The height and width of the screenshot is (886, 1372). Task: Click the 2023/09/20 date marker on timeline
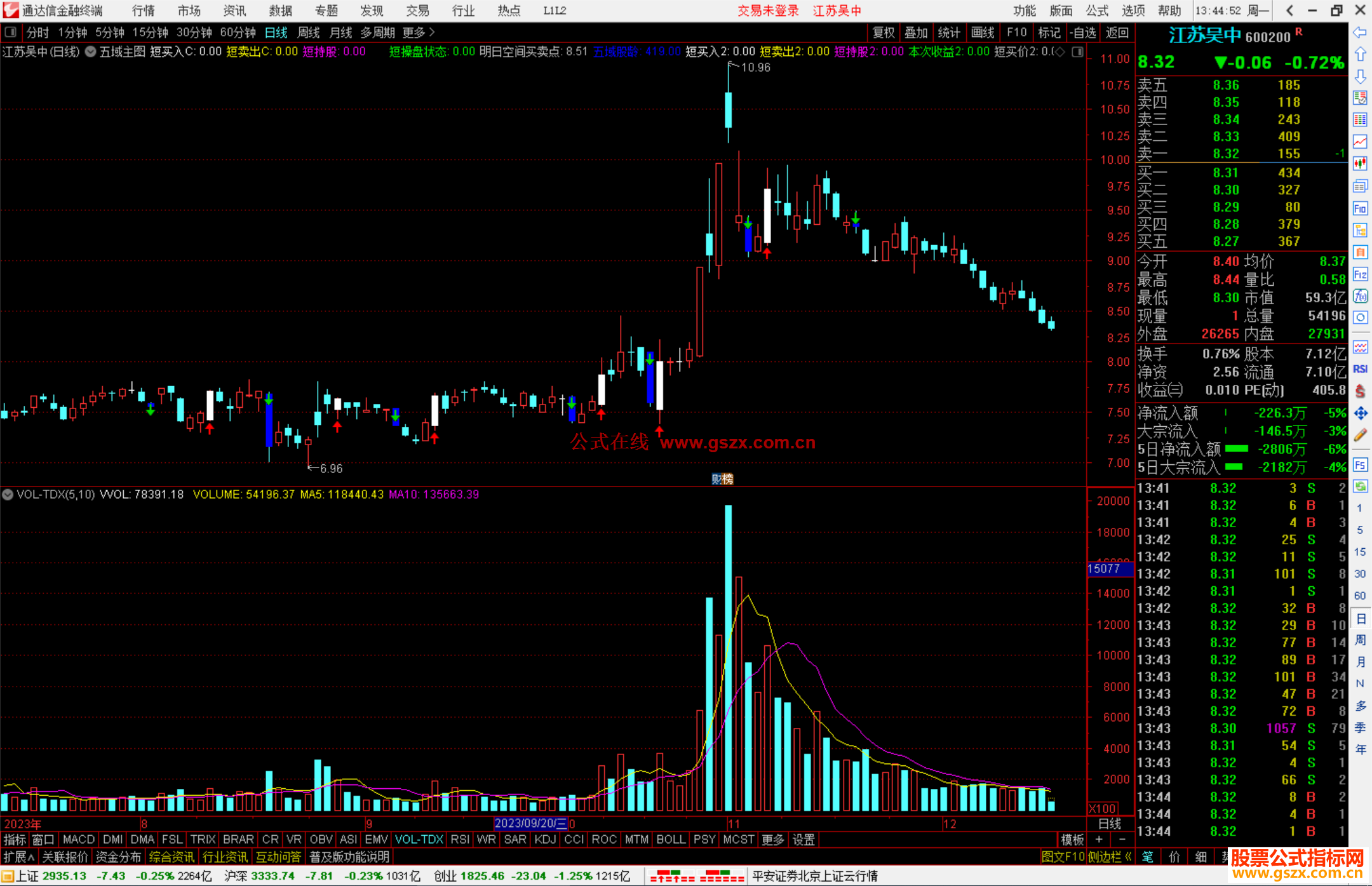(x=530, y=824)
